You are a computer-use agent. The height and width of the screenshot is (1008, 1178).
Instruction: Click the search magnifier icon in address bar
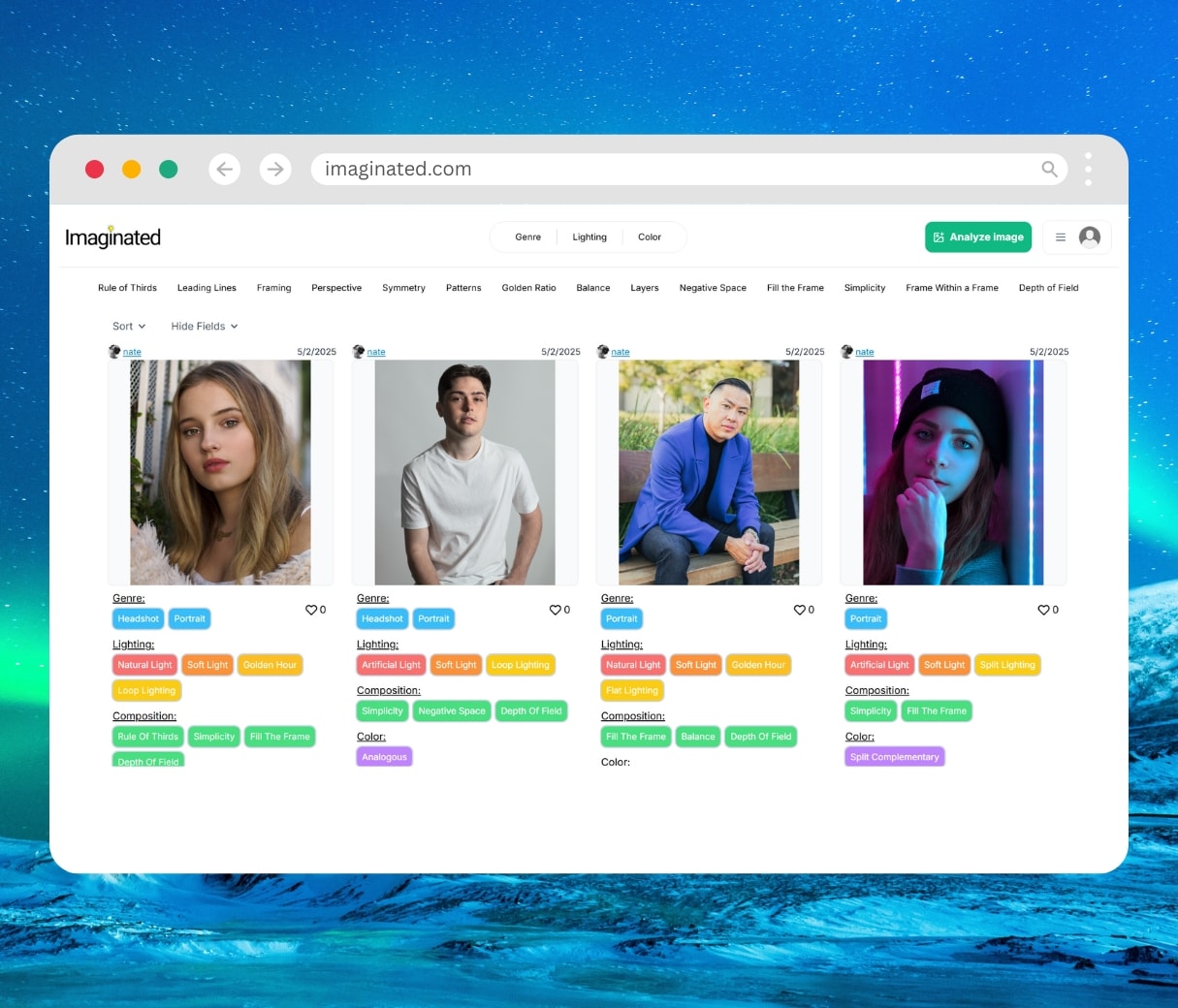click(x=1049, y=170)
